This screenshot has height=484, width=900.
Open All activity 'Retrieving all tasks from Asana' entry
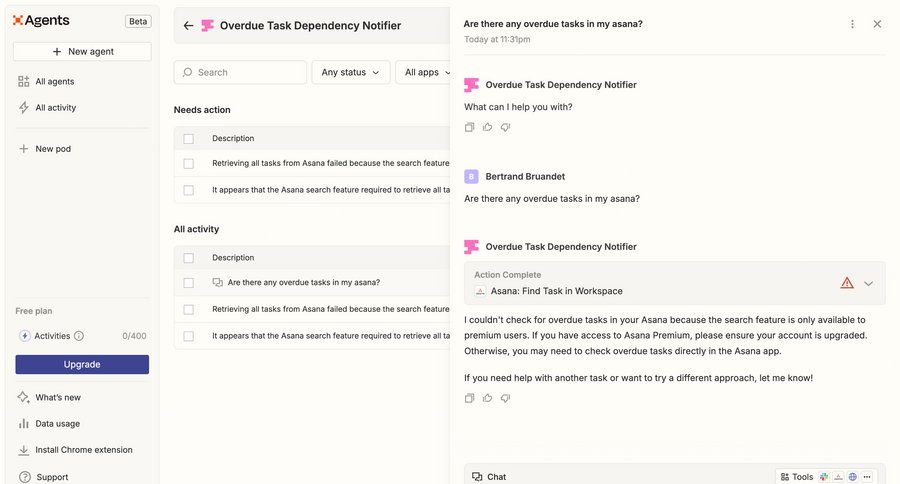(331, 309)
